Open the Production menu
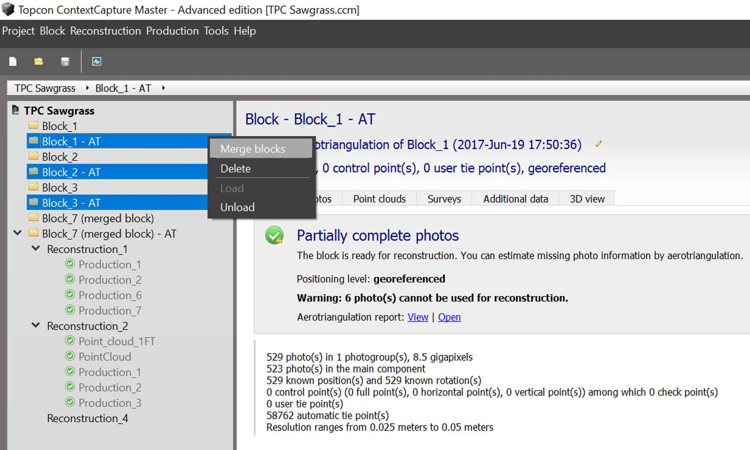The width and height of the screenshot is (750, 450). (x=172, y=31)
